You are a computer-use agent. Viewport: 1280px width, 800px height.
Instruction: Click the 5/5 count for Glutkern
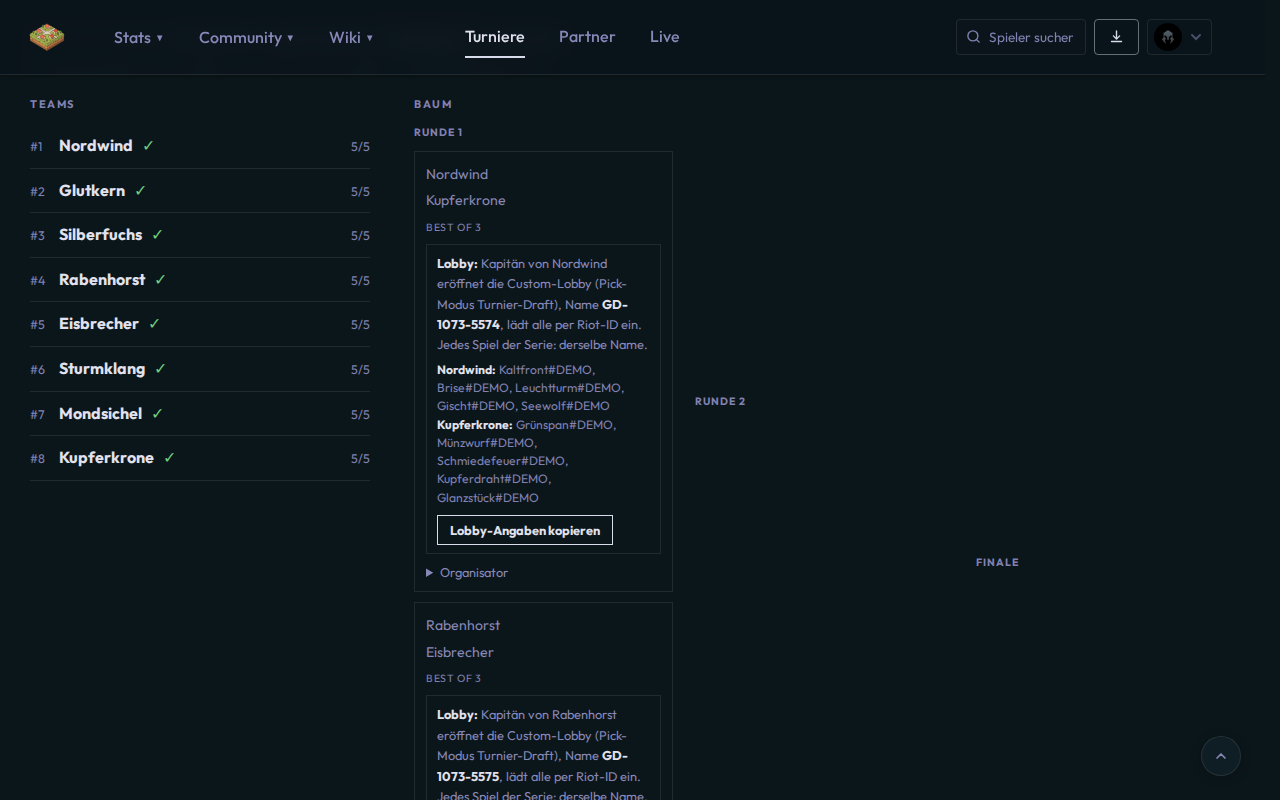pyautogui.click(x=360, y=192)
